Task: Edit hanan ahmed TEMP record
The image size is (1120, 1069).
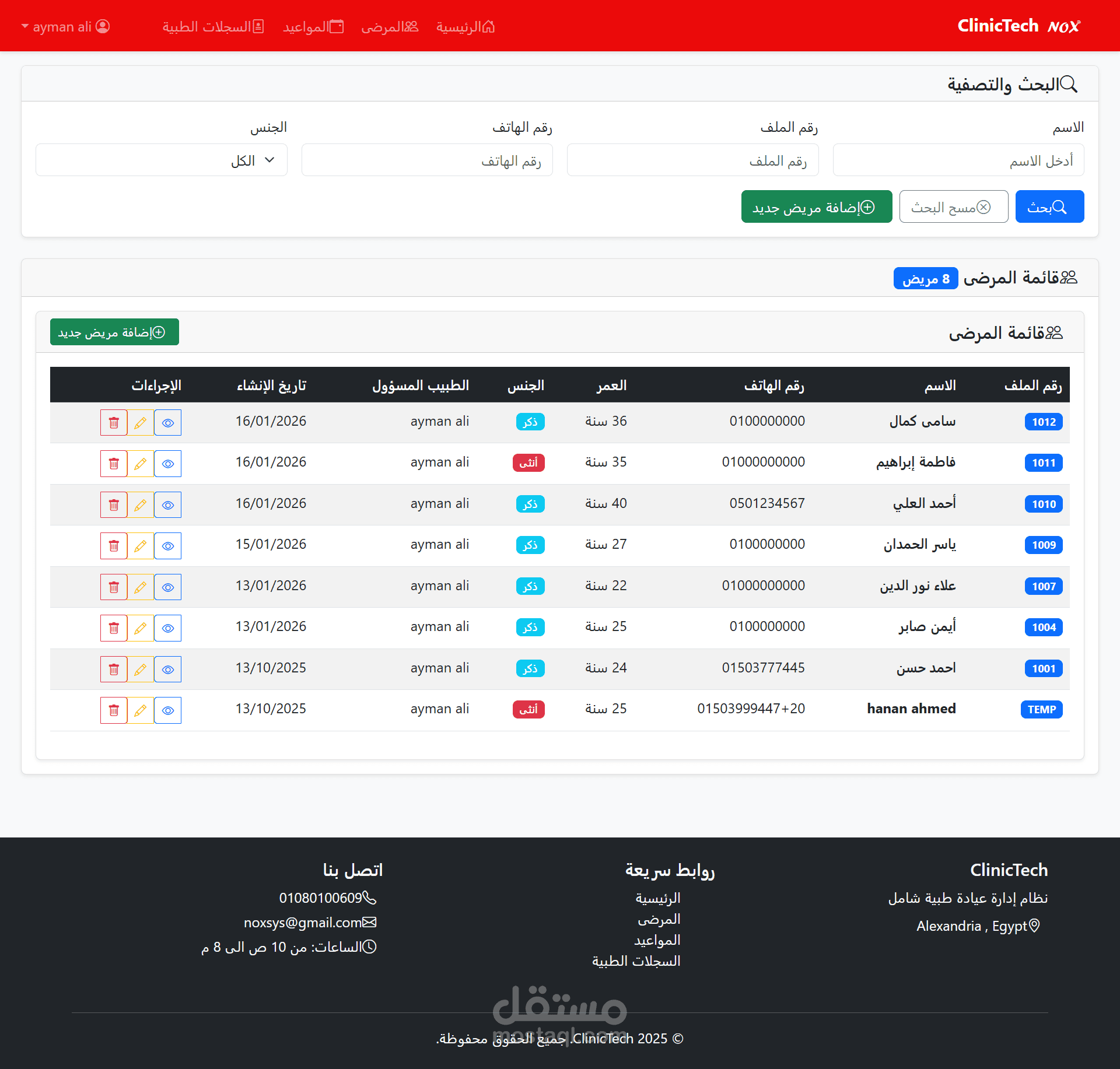Action: coord(140,710)
